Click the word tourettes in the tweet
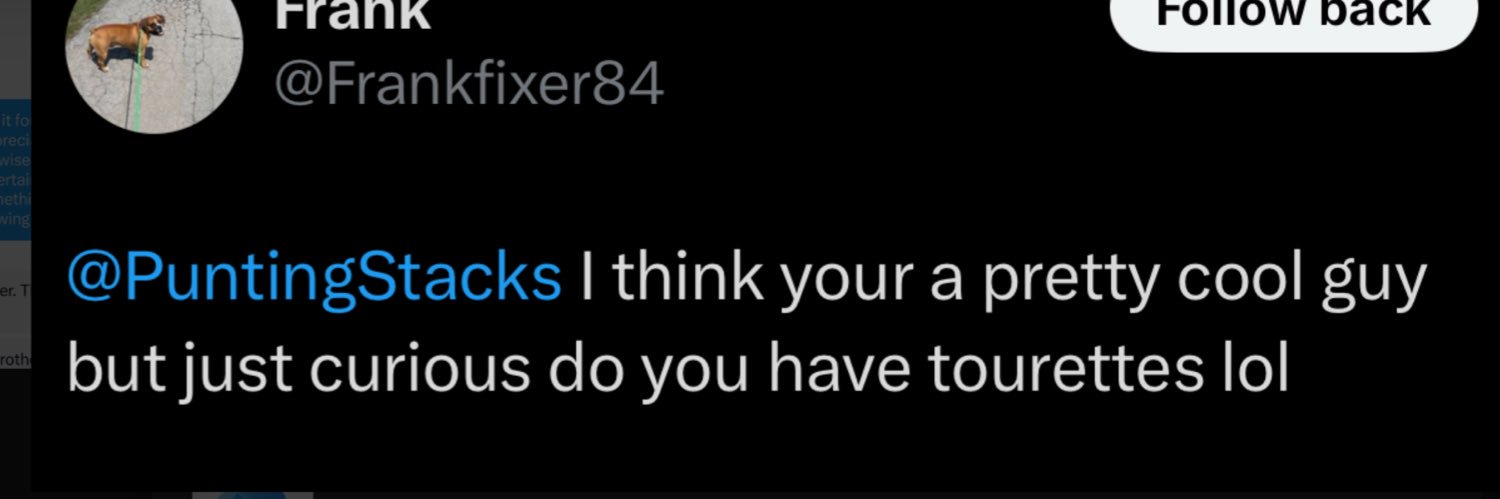 (x=1060, y=369)
